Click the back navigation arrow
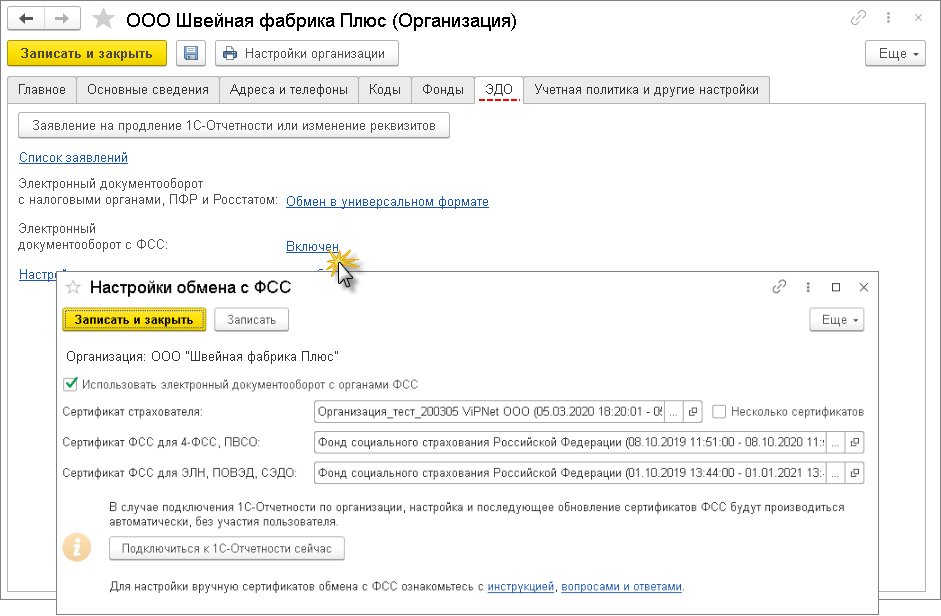 (26, 19)
